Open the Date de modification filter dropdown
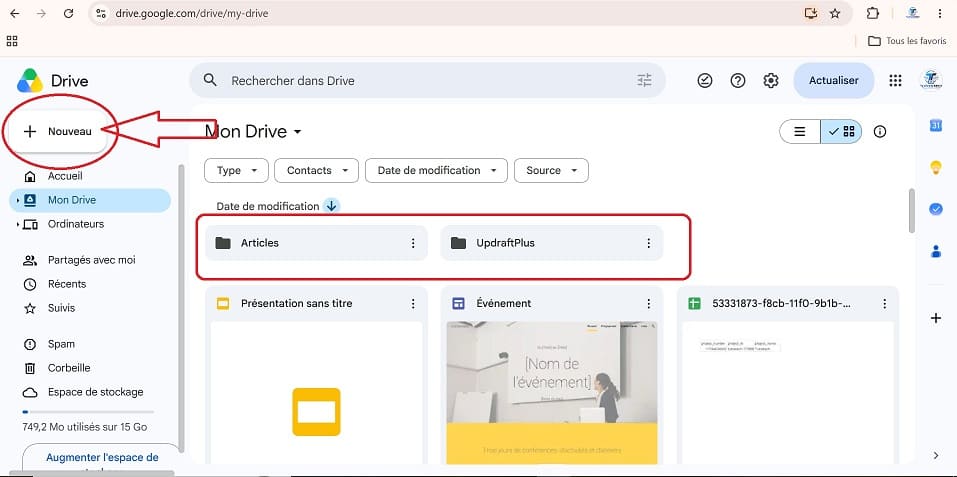 click(436, 171)
